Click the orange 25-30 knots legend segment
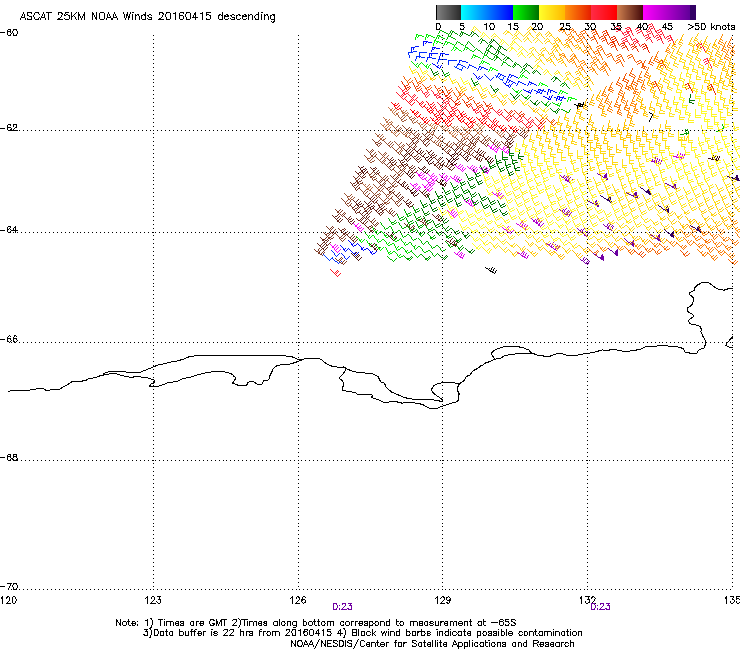The width and height of the screenshot is (740, 650). pos(578,12)
